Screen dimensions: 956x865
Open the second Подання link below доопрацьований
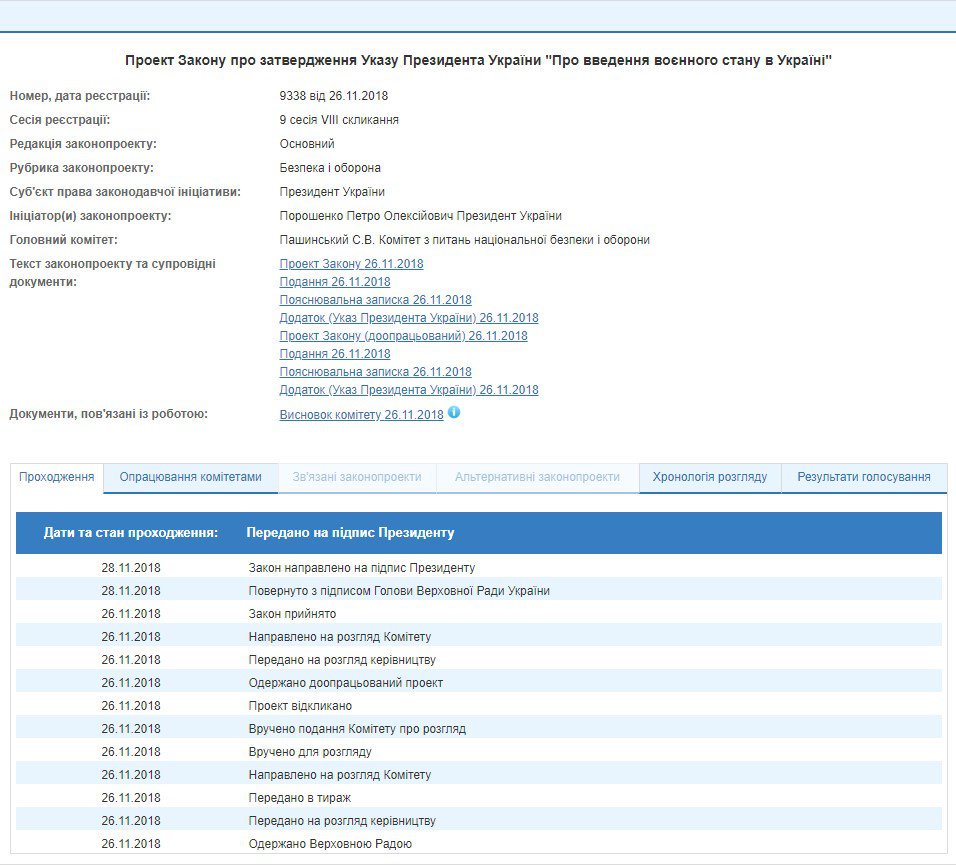(335, 354)
